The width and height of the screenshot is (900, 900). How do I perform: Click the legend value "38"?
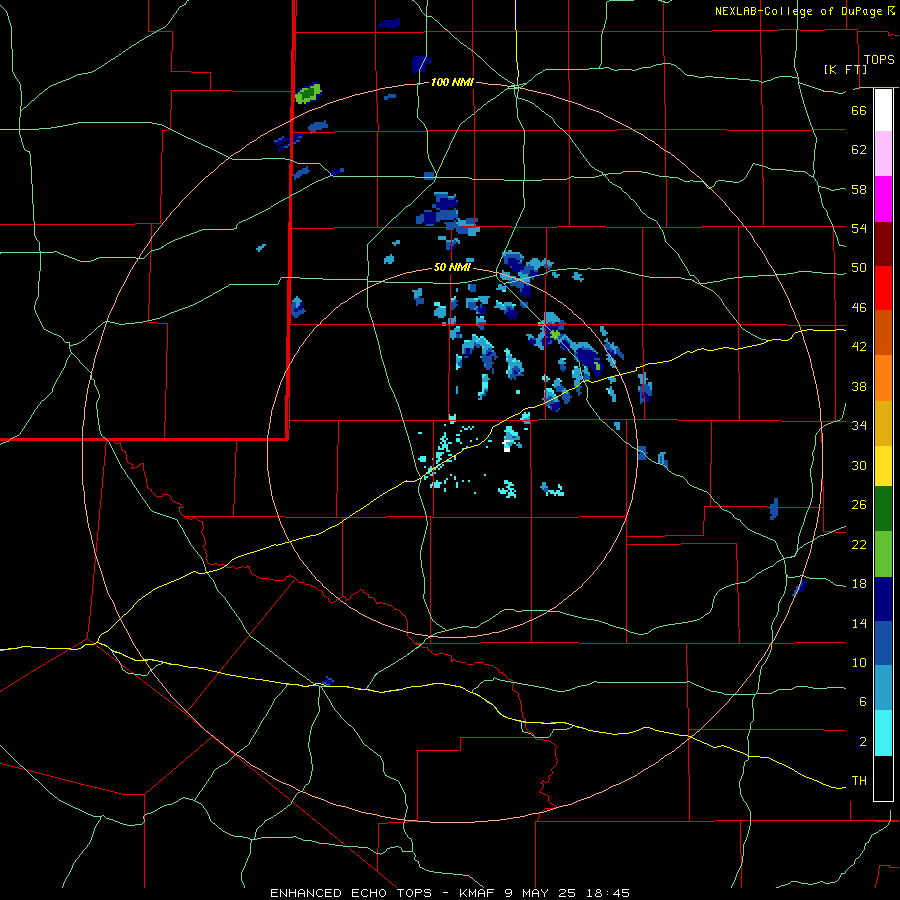click(859, 386)
